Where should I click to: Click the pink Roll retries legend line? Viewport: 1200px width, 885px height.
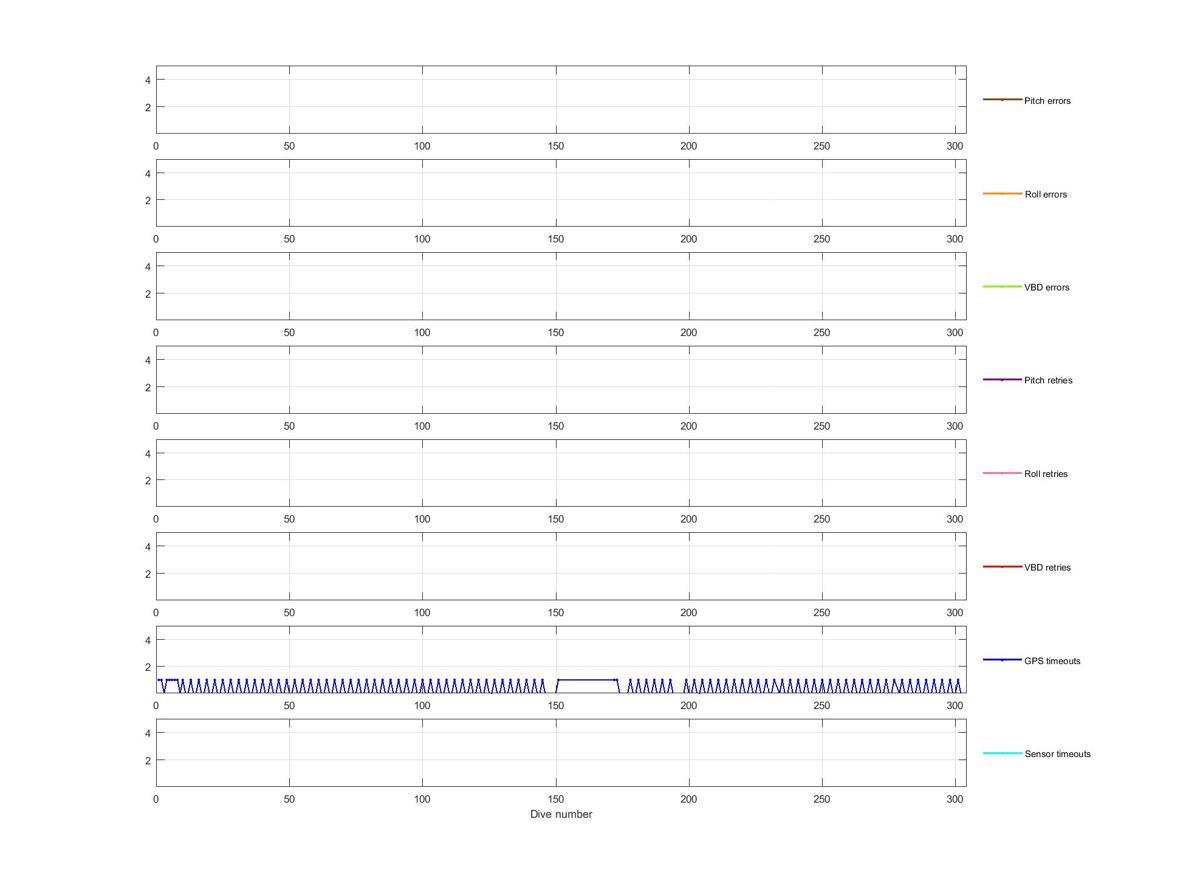click(x=1002, y=473)
